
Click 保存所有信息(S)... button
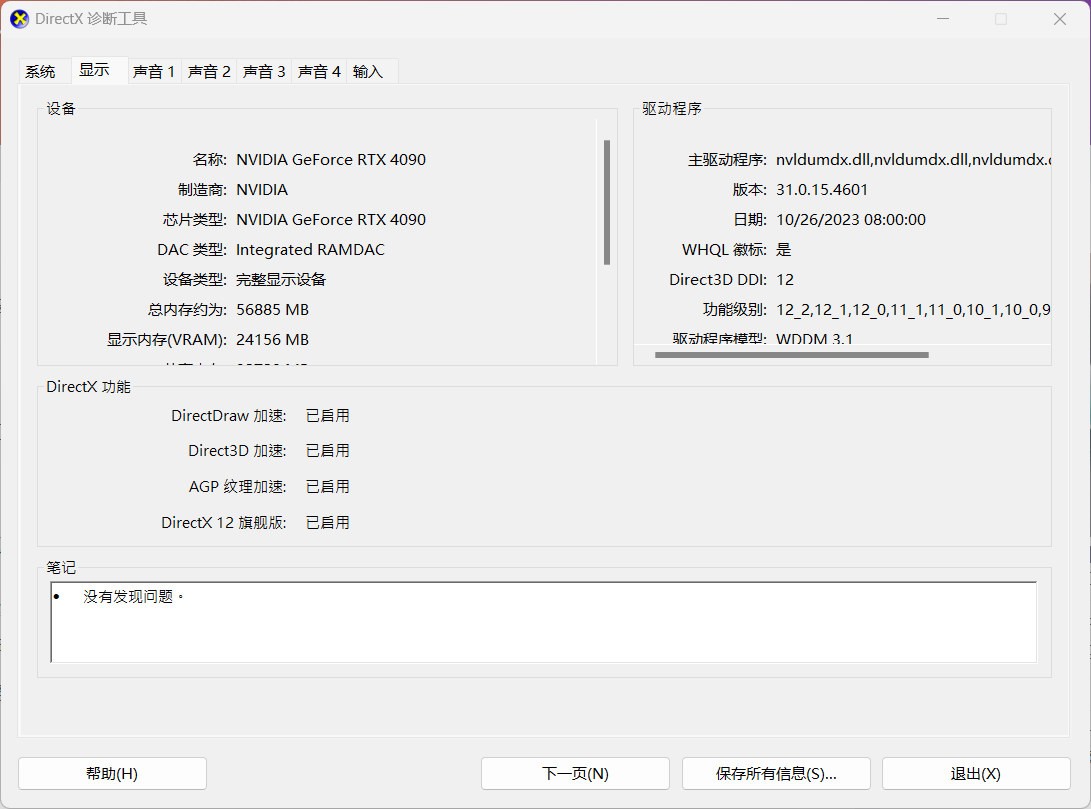(x=776, y=774)
